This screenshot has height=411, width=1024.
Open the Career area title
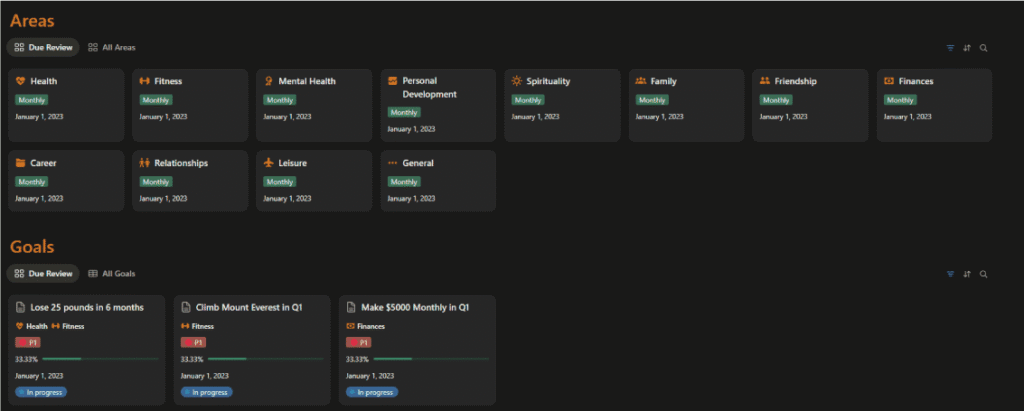pos(43,163)
